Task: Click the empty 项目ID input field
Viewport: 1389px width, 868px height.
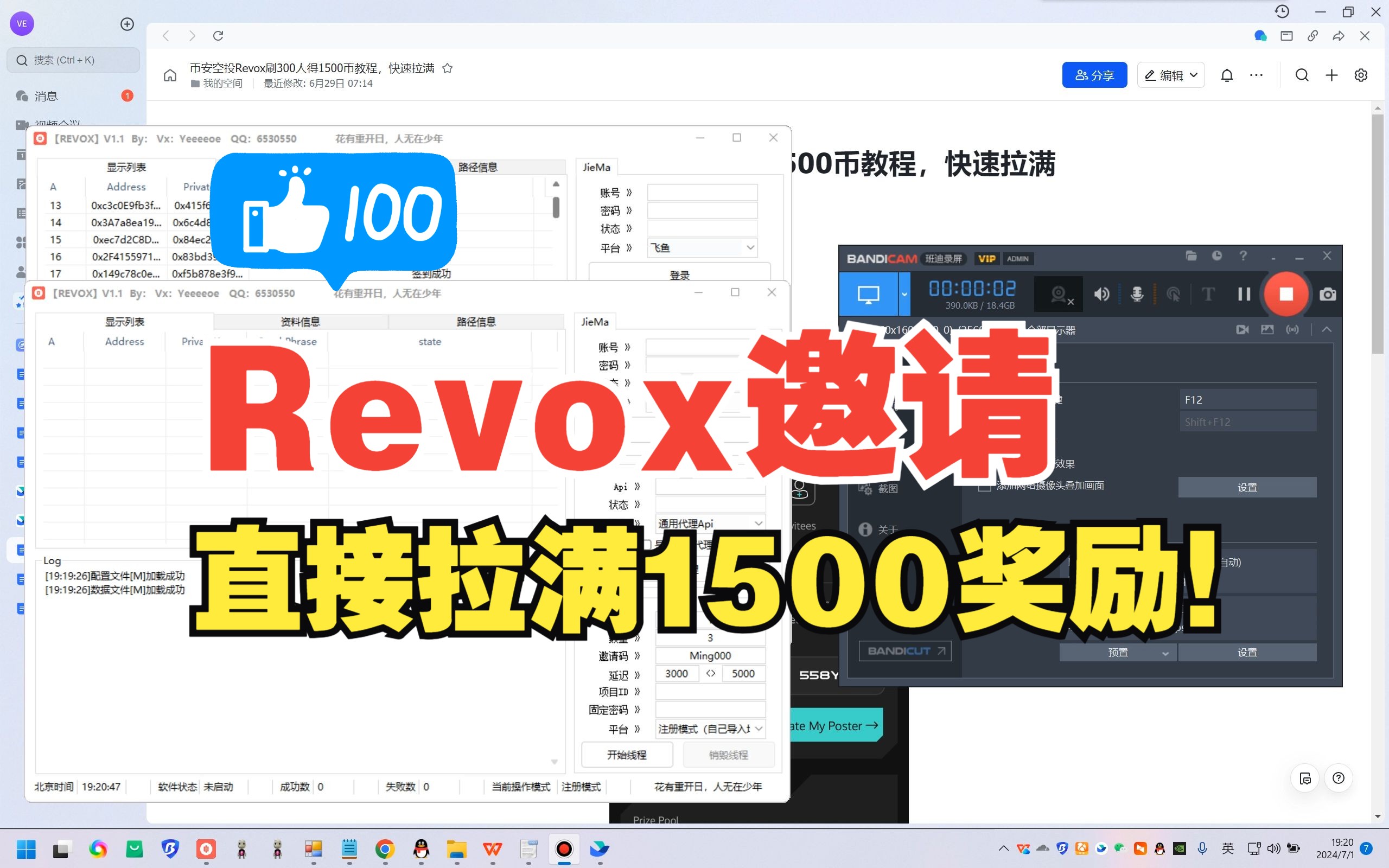Action: pos(711,692)
